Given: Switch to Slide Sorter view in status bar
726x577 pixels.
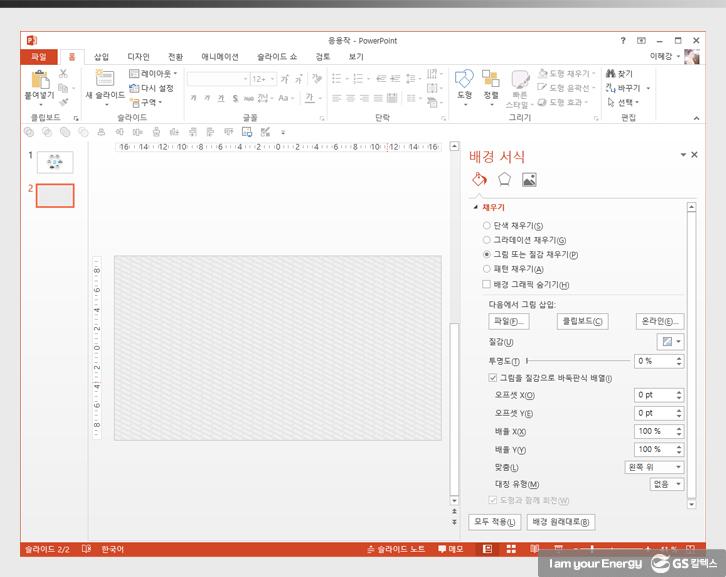Looking at the screenshot, I should click(510, 549).
